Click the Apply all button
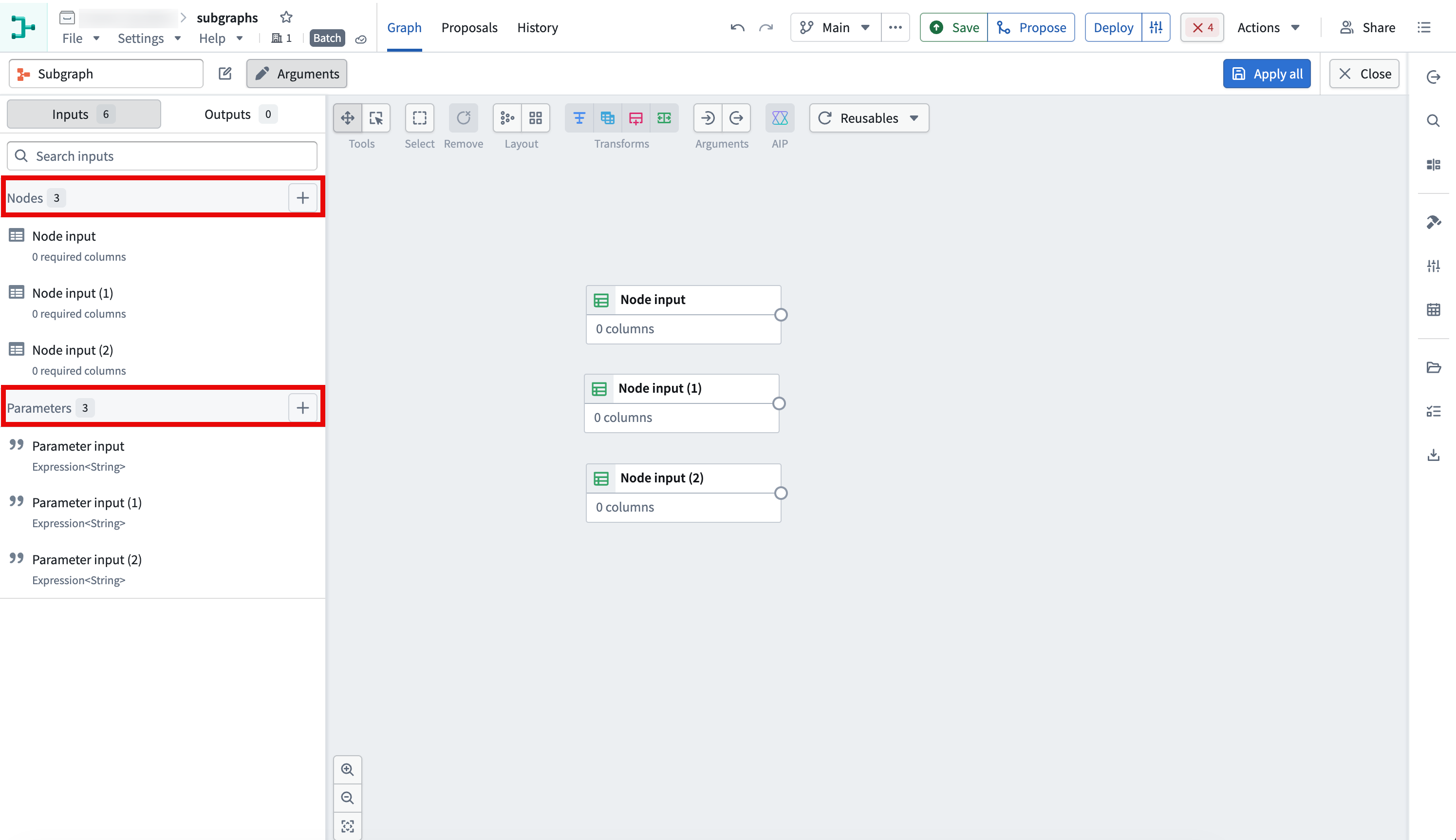This screenshot has width=1456, height=840. [1267, 74]
